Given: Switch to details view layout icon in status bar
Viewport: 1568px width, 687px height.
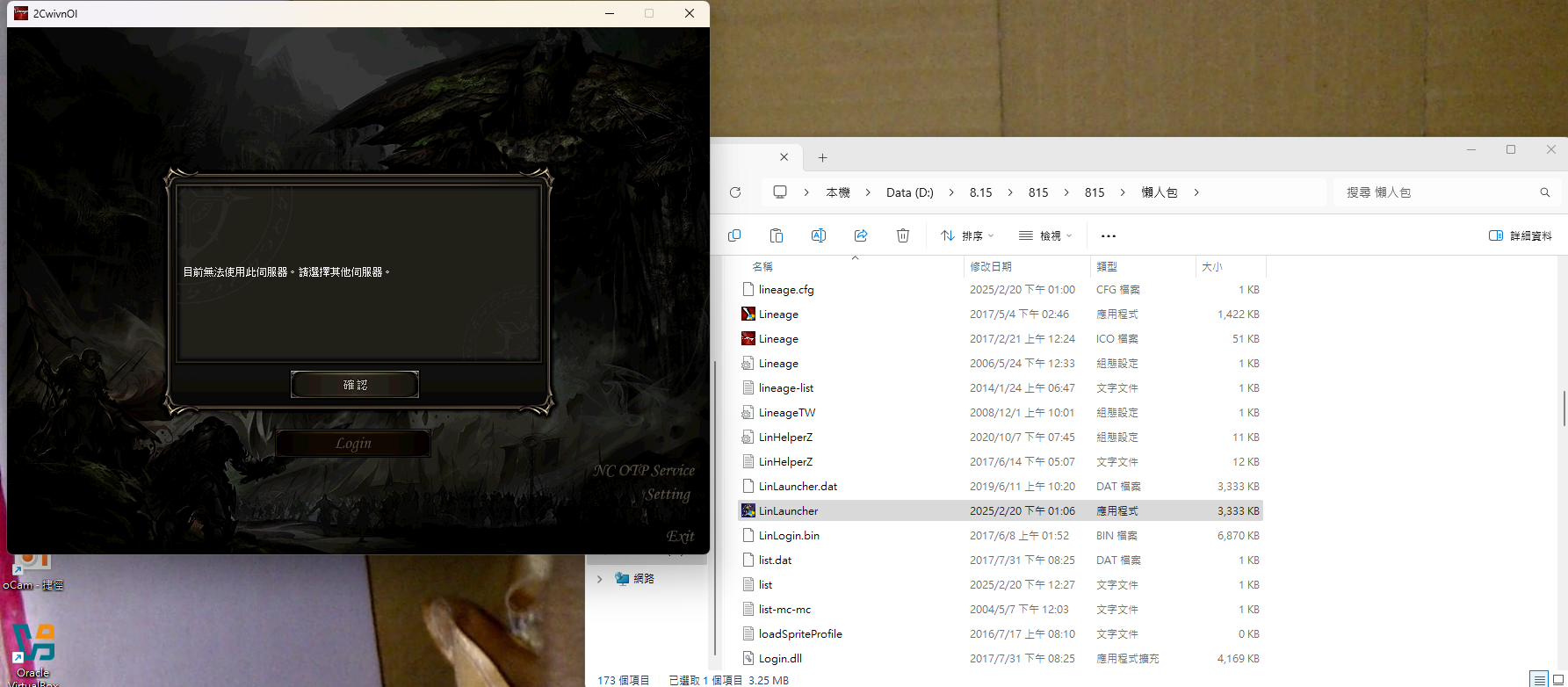Looking at the screenshot, I should (x=1539, y=679).
